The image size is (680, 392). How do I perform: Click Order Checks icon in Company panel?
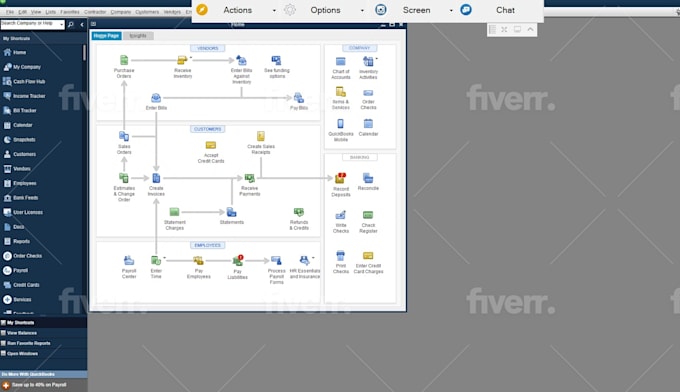(368, 93)
